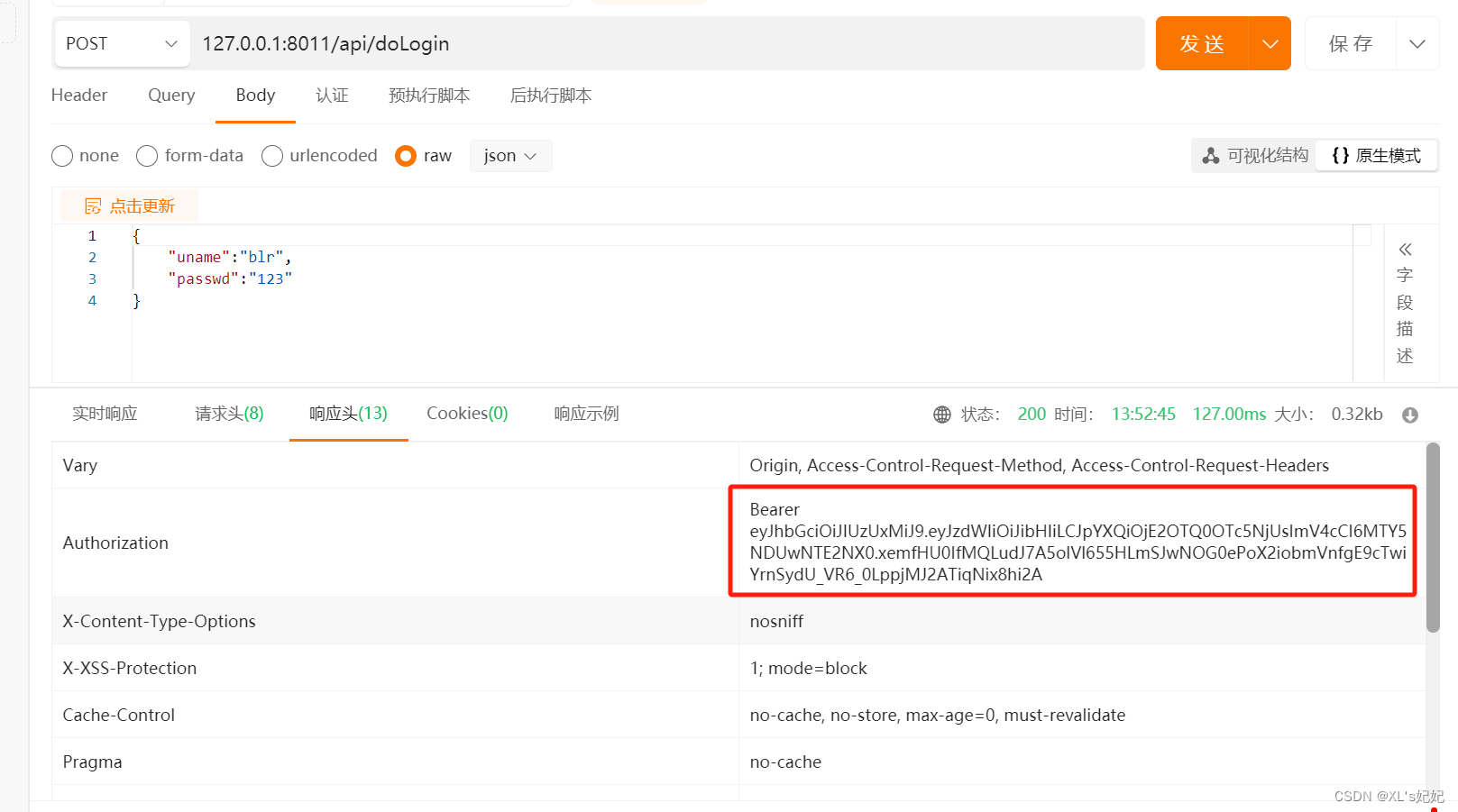Click the X-XSS-Protection header cell
The image size is (1458, 812).
(395, 668)
